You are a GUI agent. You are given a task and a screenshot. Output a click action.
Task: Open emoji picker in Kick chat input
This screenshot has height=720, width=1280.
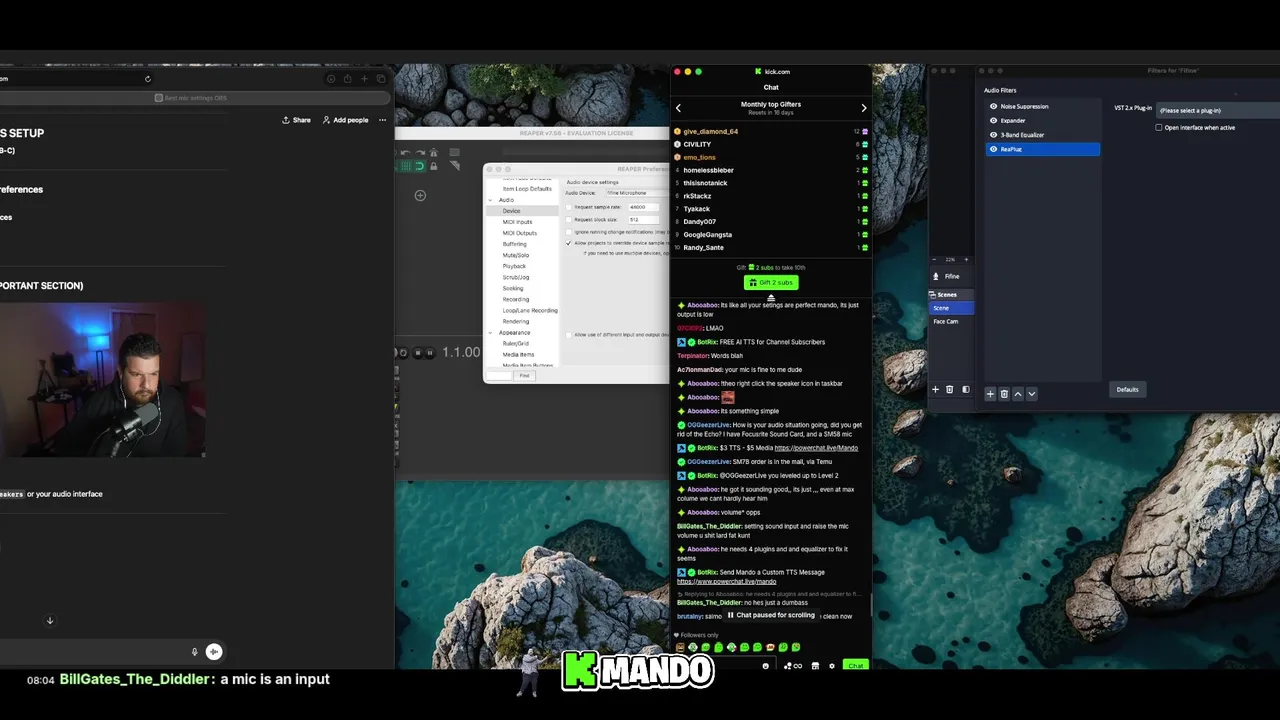click(766, 666)
